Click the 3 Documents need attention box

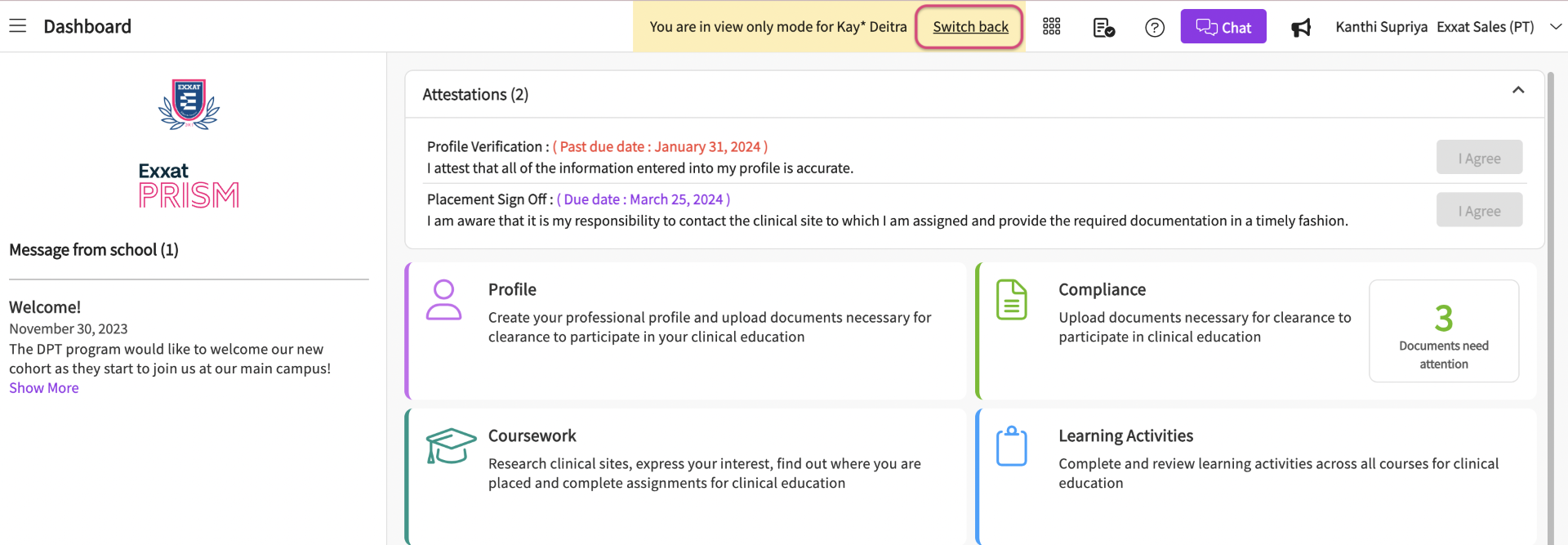coord(1443,331)
